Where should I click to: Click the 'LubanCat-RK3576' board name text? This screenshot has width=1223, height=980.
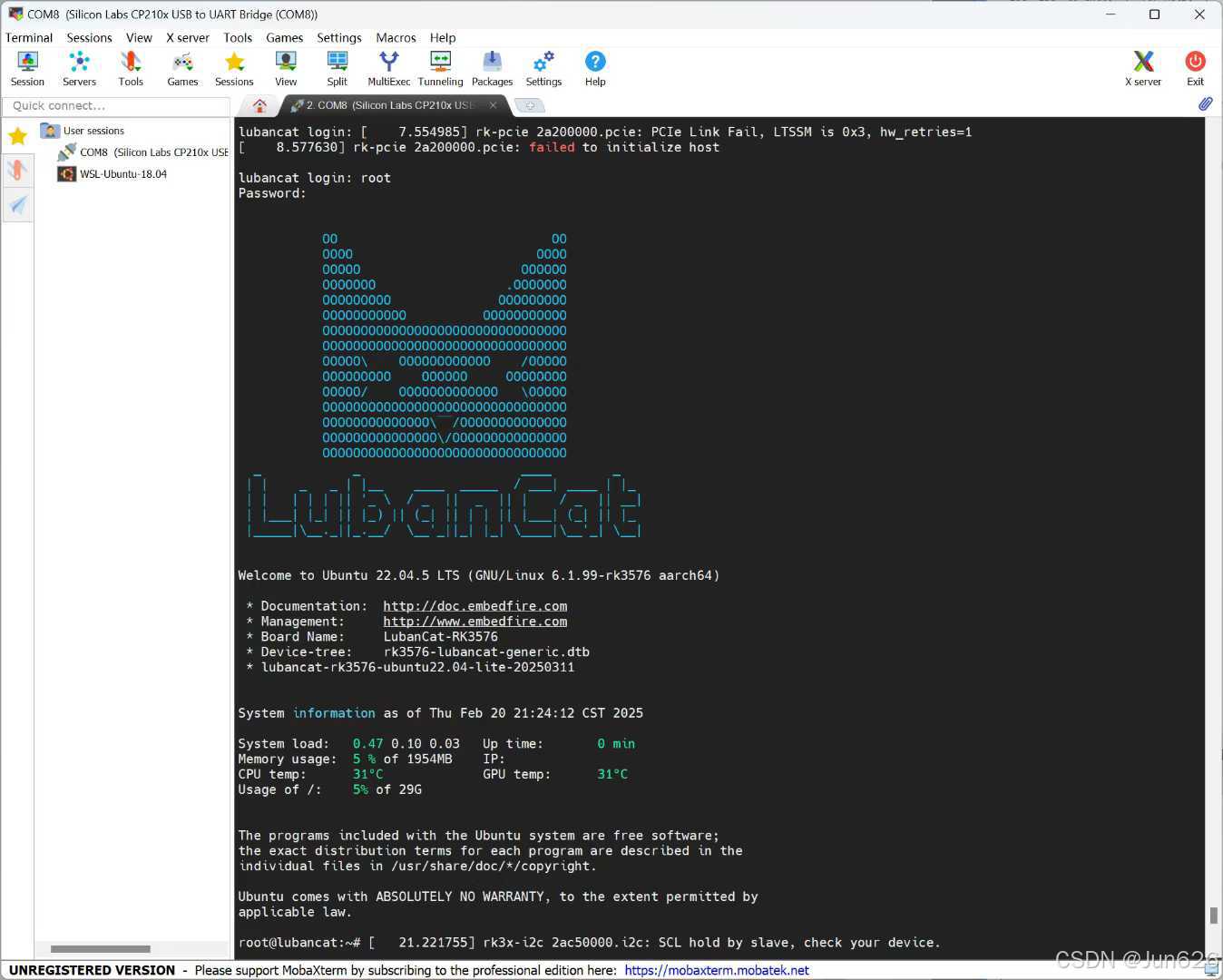[440, 637]
